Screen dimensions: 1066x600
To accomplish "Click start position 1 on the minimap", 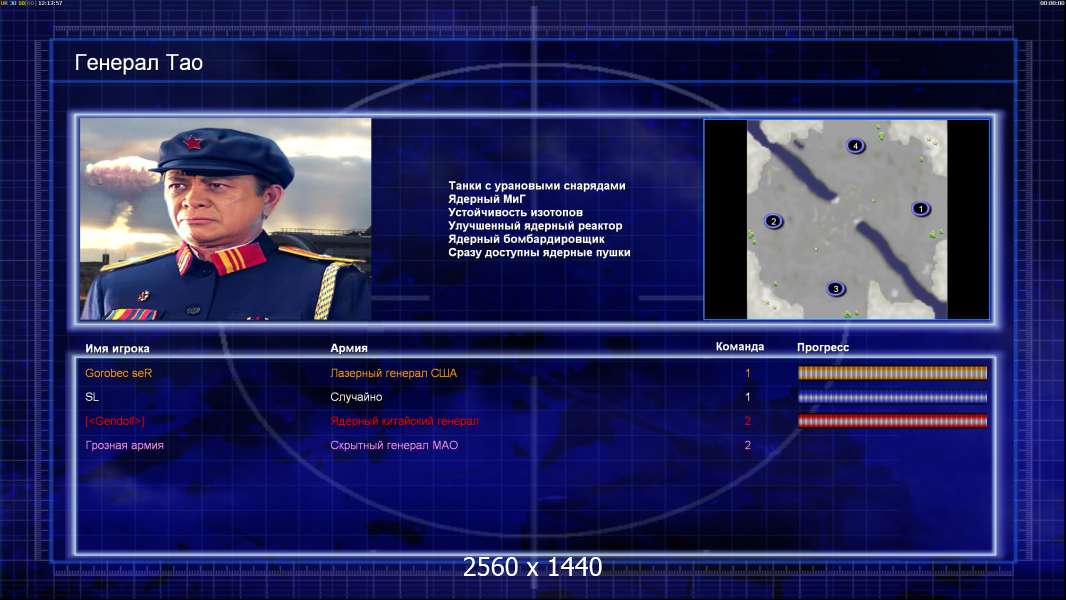I will [x=921, y=209].
